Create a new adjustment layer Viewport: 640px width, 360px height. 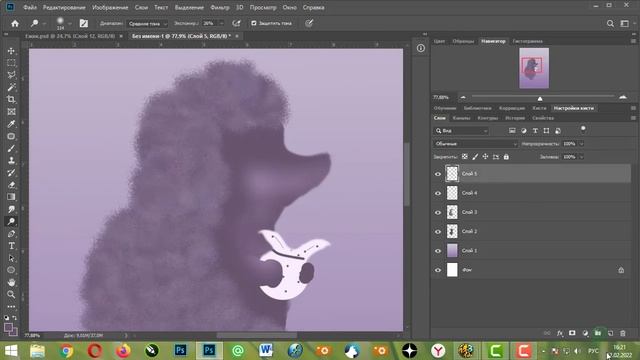click(x=585, y=333)
